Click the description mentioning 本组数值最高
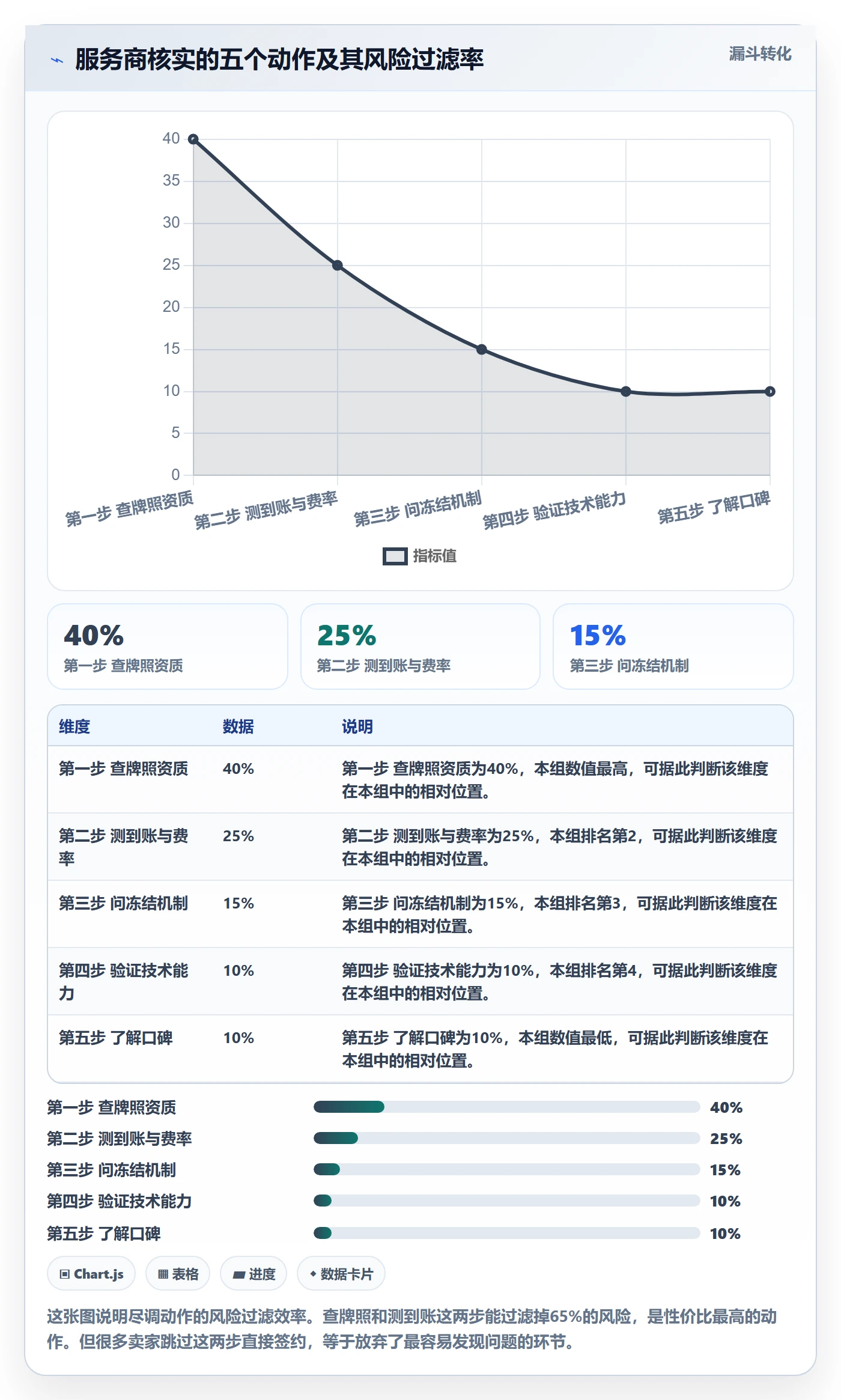 (555, 780)
